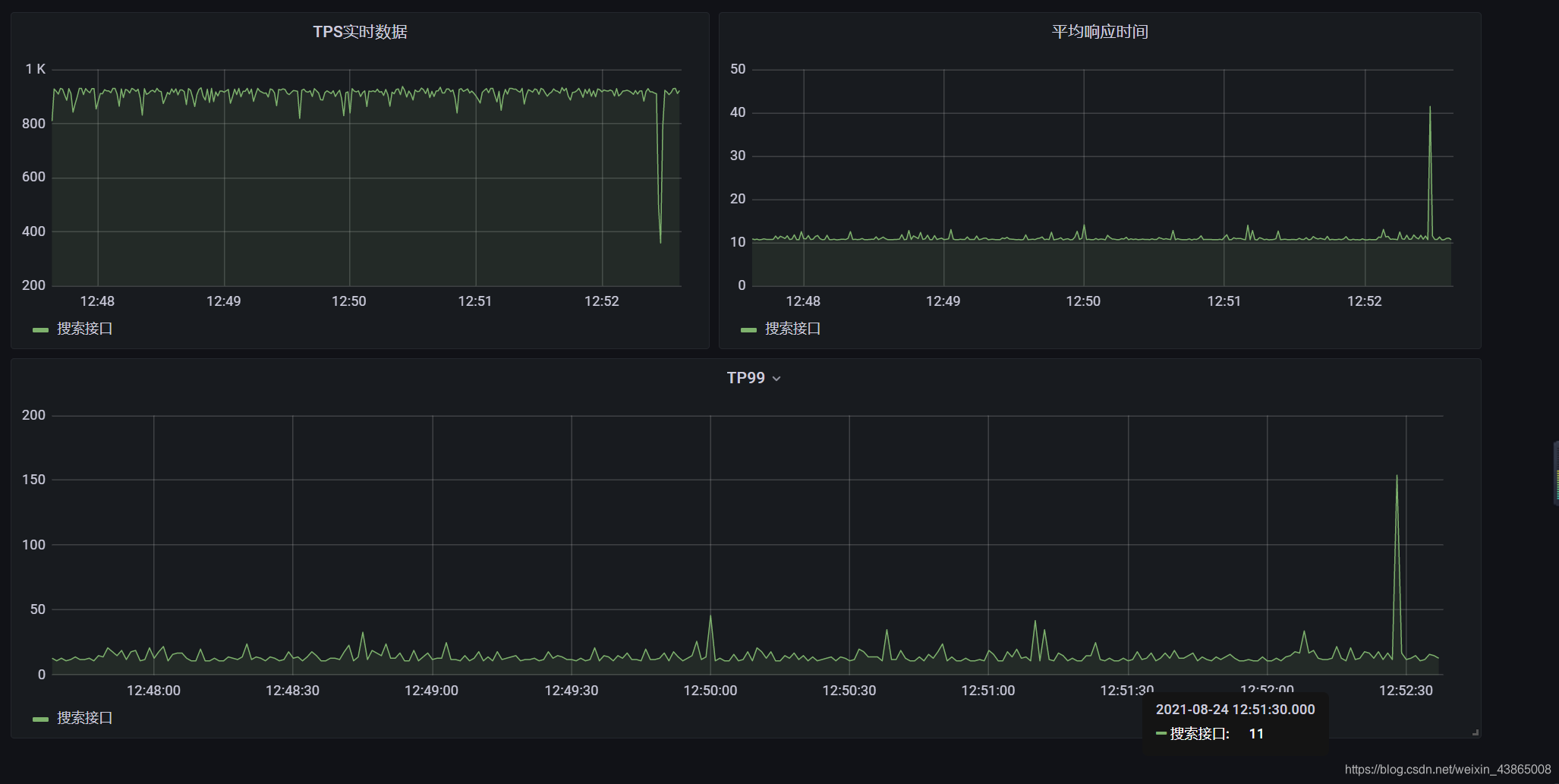
Task: Grab the TP99 panel resize handle corner
Action: tap(1476, 732)
